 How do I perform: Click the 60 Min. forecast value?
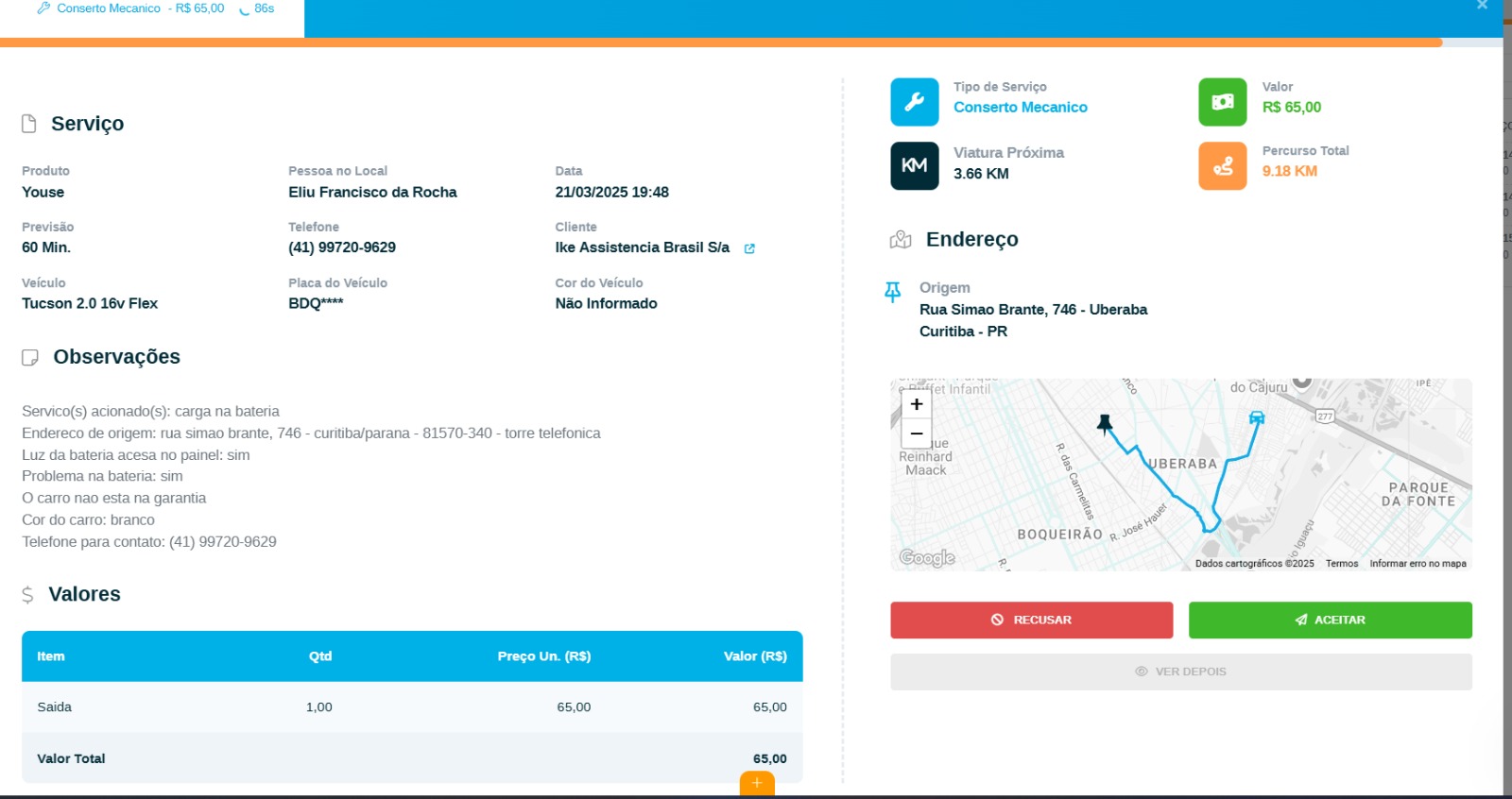46,247
